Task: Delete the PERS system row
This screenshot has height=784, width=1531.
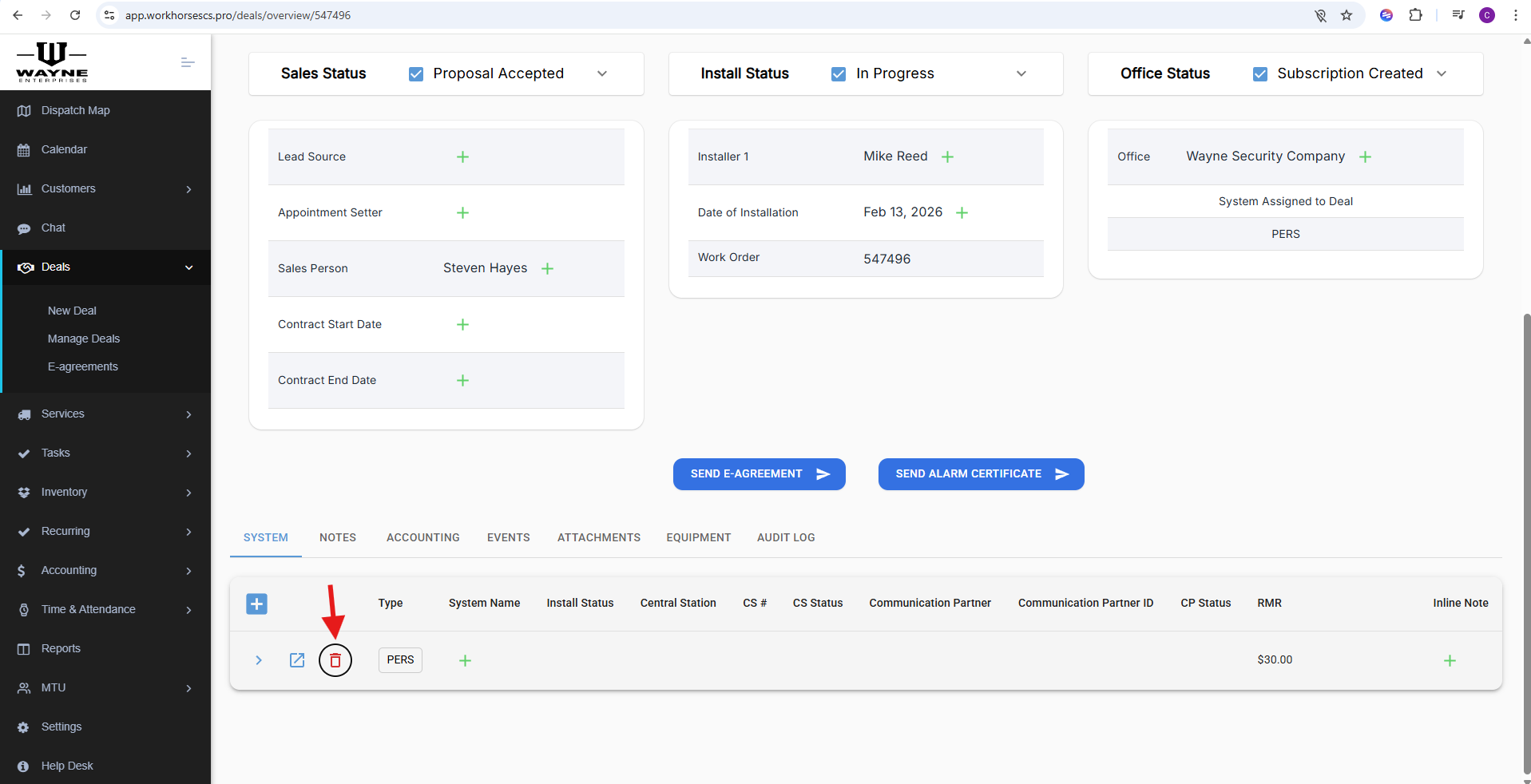Action: click(x=335, y=660)
